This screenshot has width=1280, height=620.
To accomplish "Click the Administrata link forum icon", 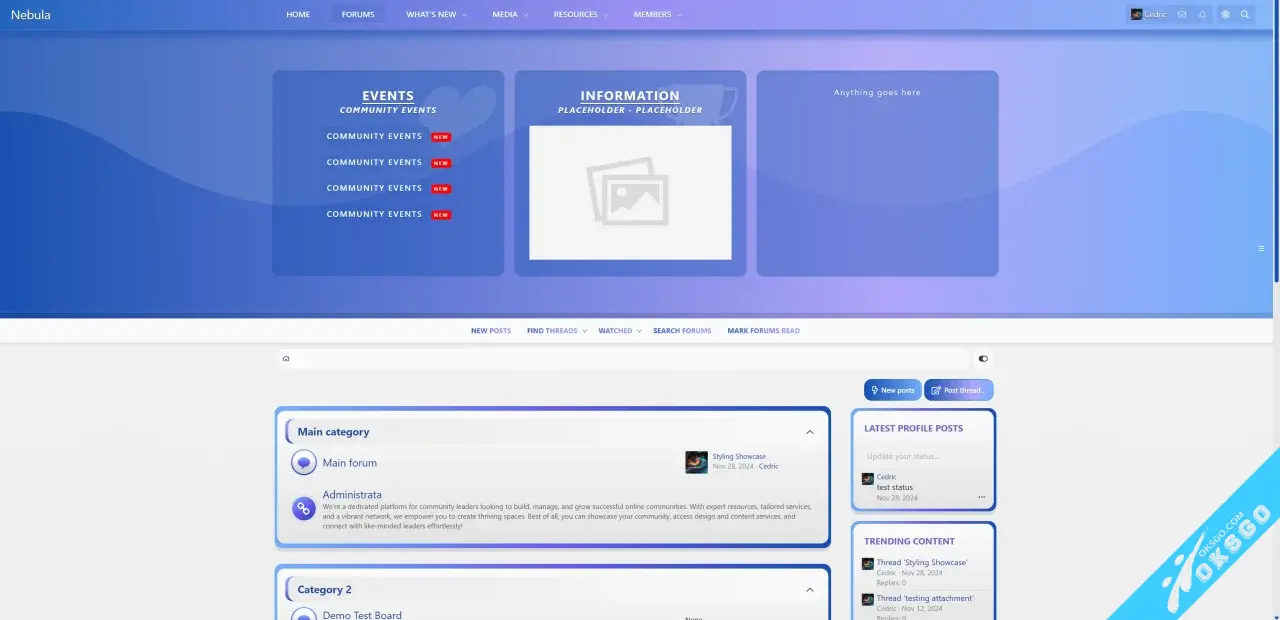I will click(304, 508).
